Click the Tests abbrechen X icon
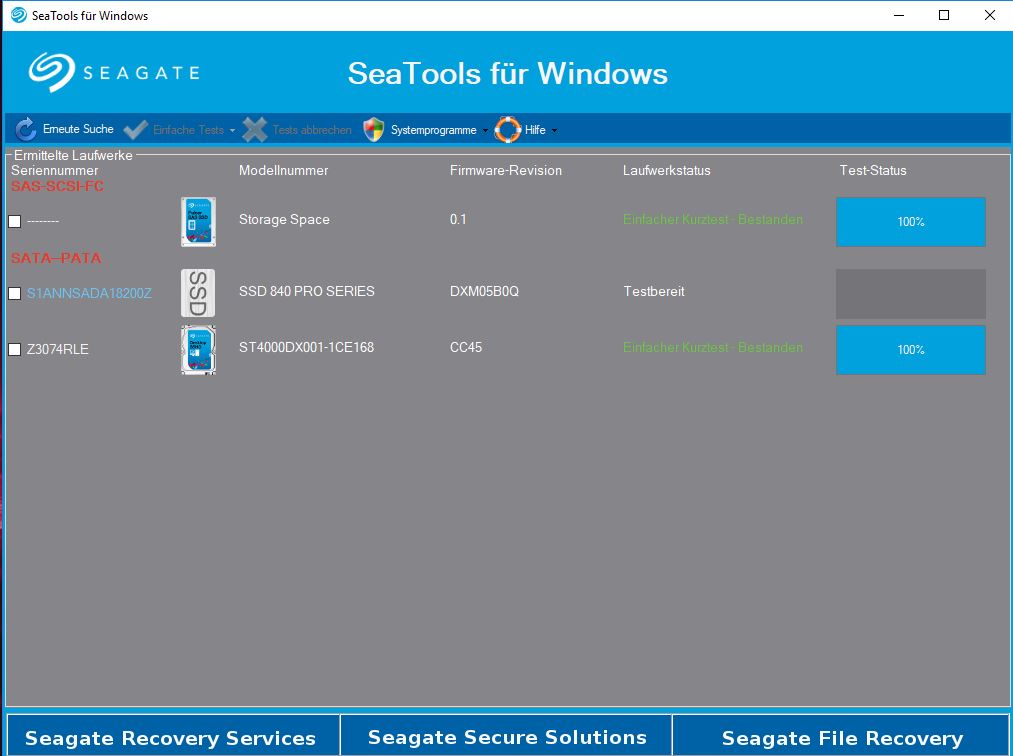 (x=255, y=129)
